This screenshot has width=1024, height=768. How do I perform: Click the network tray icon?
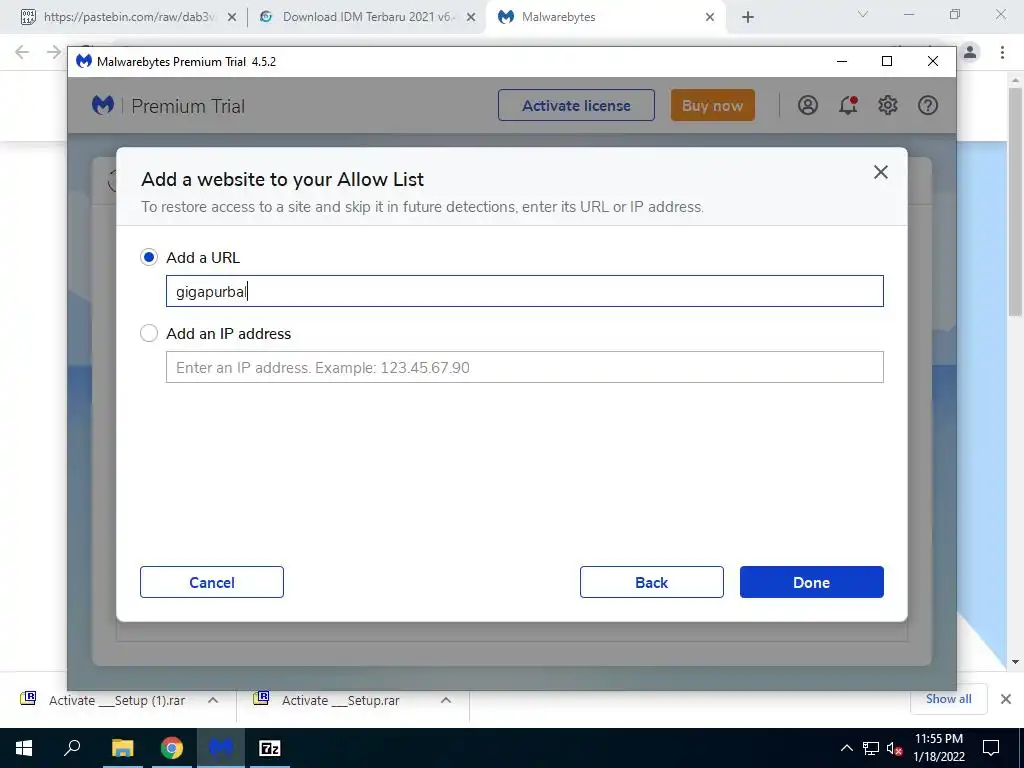pos(871,748)
